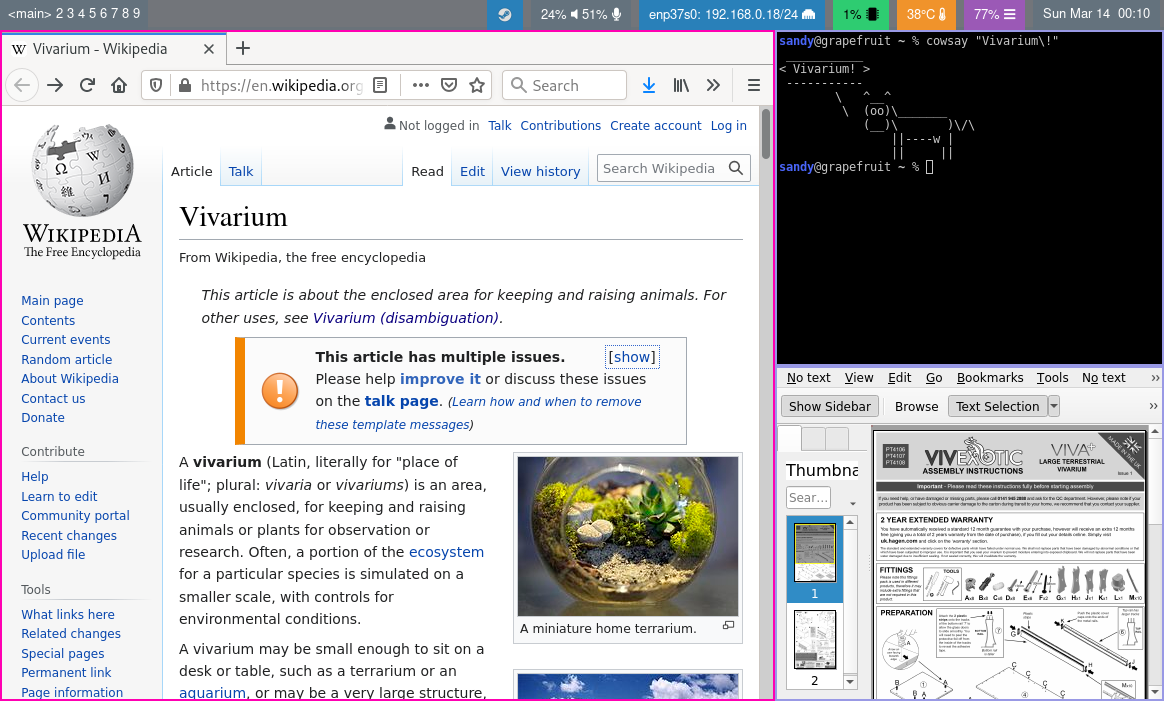
Task: Bookmark this page with the star
Action: (477, 85)
